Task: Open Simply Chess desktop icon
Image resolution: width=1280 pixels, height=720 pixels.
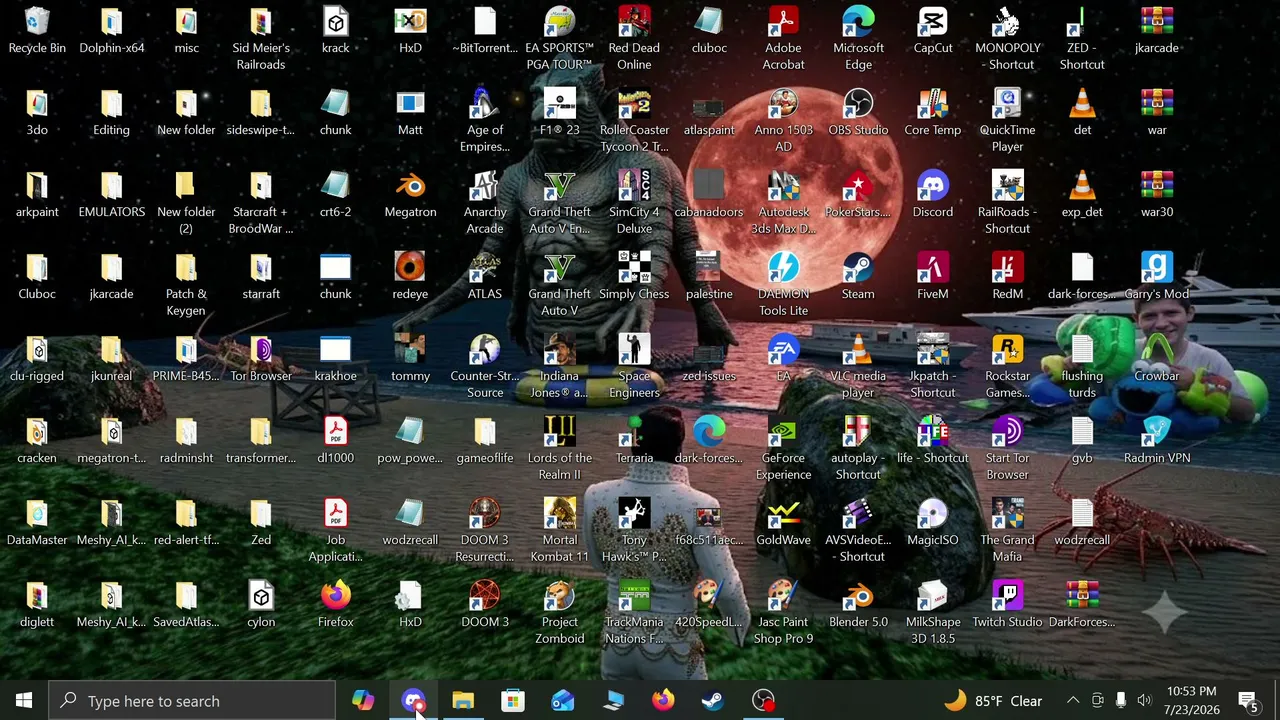Action: click(634, 277)
